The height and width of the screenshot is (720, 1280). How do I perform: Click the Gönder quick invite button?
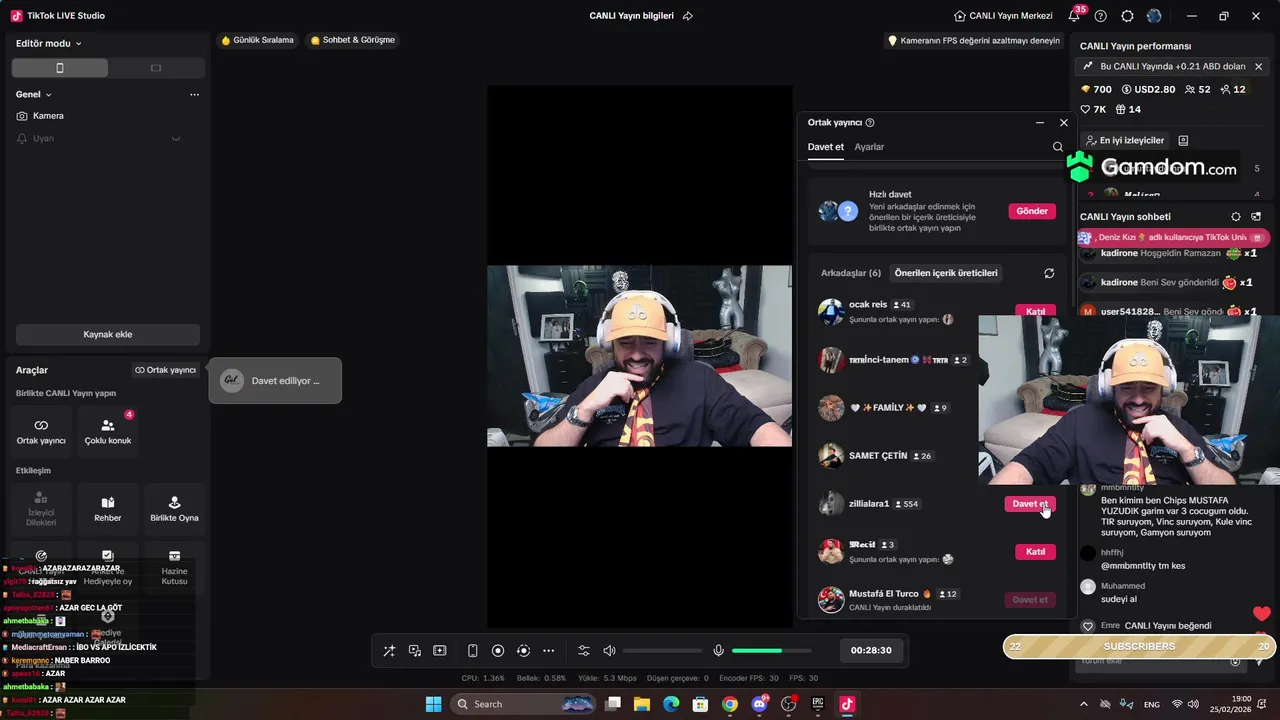pos(1032,211)
